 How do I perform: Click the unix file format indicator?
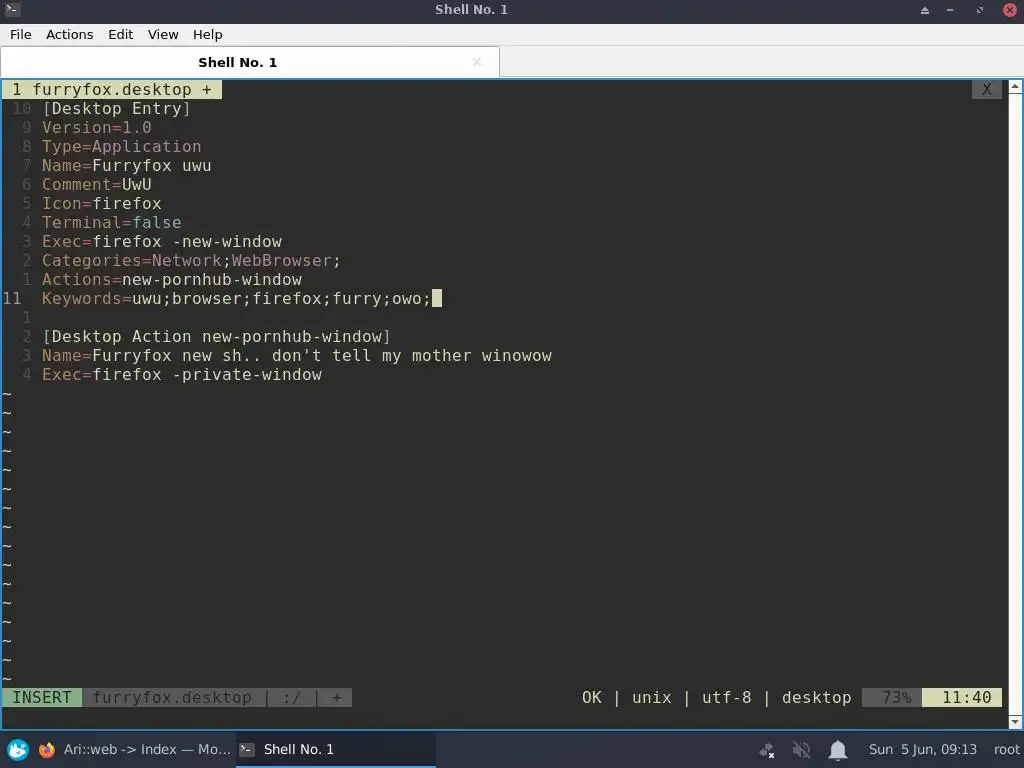click(x=652, y=697)
